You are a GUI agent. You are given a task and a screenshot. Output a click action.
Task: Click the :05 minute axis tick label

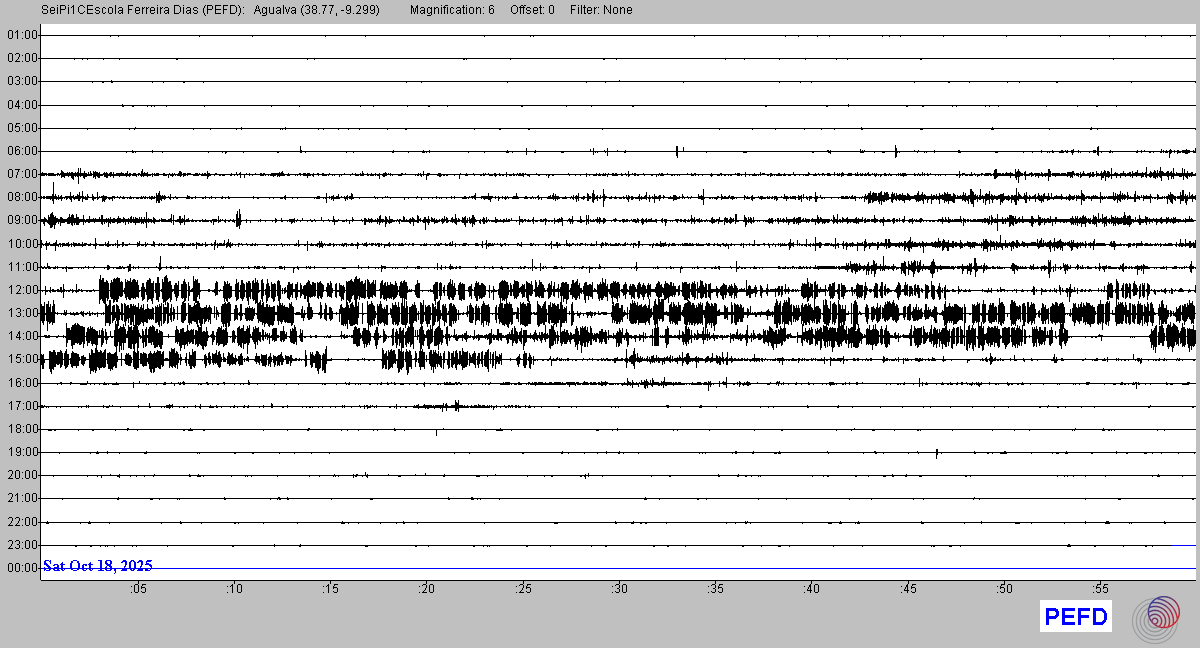(x=138, y=589)
